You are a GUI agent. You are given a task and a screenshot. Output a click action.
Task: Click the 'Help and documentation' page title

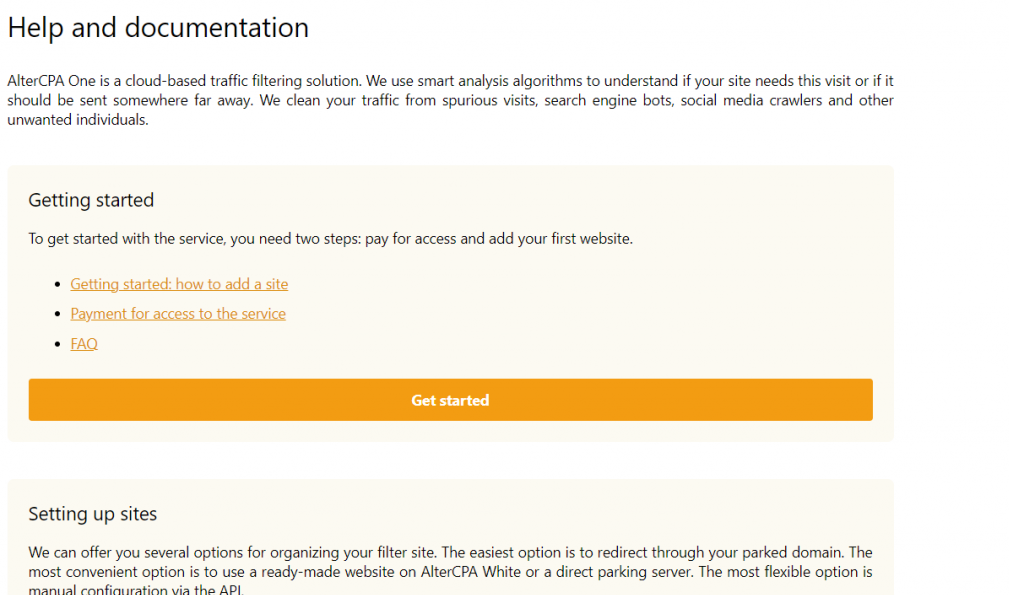coord(158,28)
